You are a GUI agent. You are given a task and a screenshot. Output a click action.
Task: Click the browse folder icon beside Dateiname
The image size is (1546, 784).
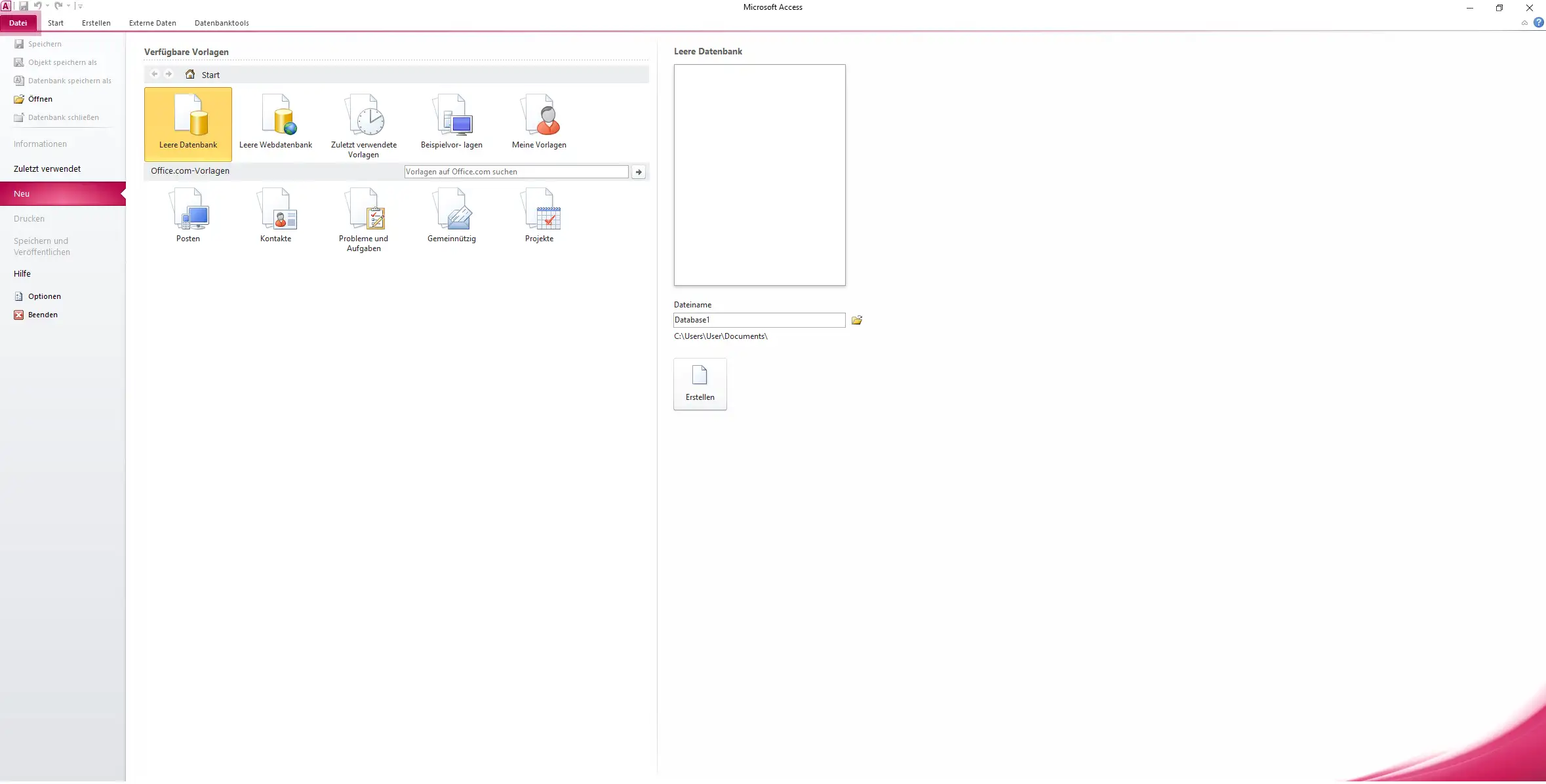tap(857, 321)
